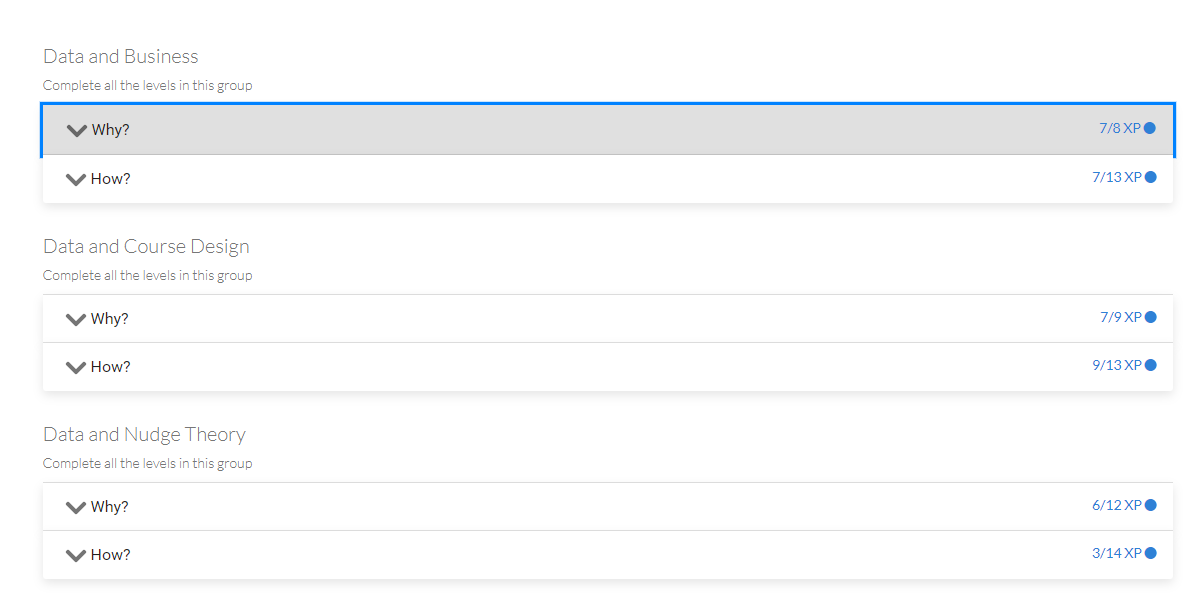Expand the How? chevron under Data and Business

coord(76,179)
